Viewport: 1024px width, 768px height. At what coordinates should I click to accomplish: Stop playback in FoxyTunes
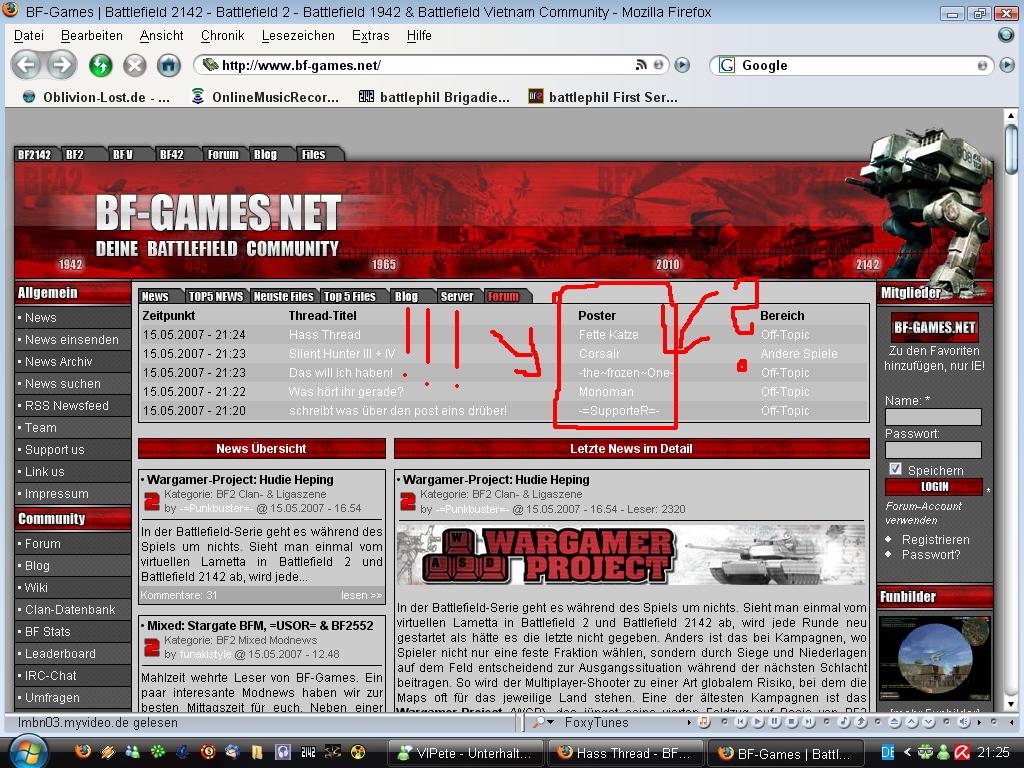click(x=792, y=722)
